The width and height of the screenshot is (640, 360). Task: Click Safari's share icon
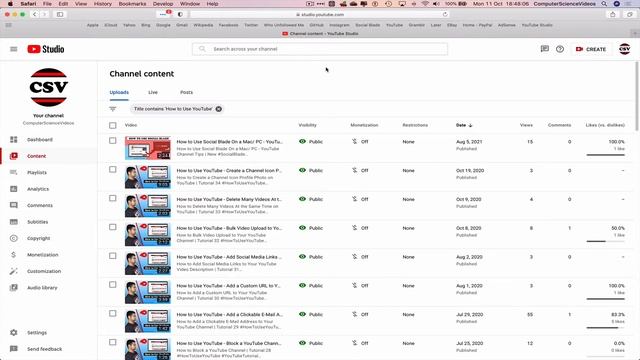pos(613,14)
